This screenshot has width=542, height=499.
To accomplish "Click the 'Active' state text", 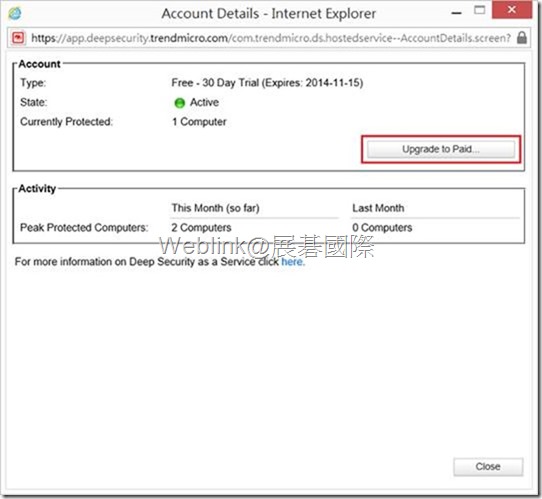I will point(204,102).
